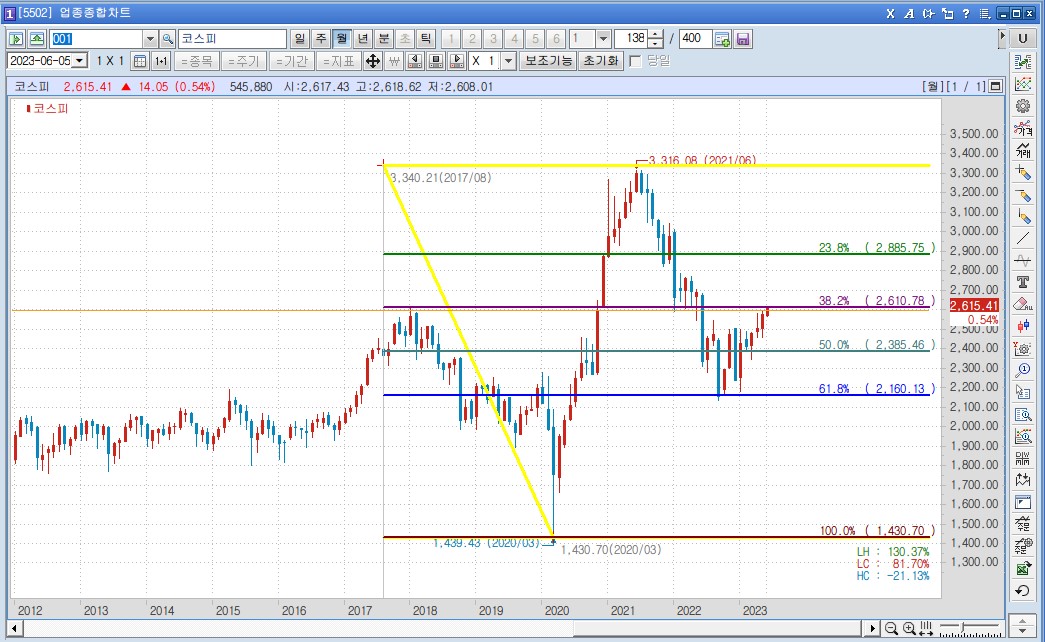The width and height of the screenshot is (1045, 642).
Task: Click the save floppy disk icon
Action: [743, 39]
